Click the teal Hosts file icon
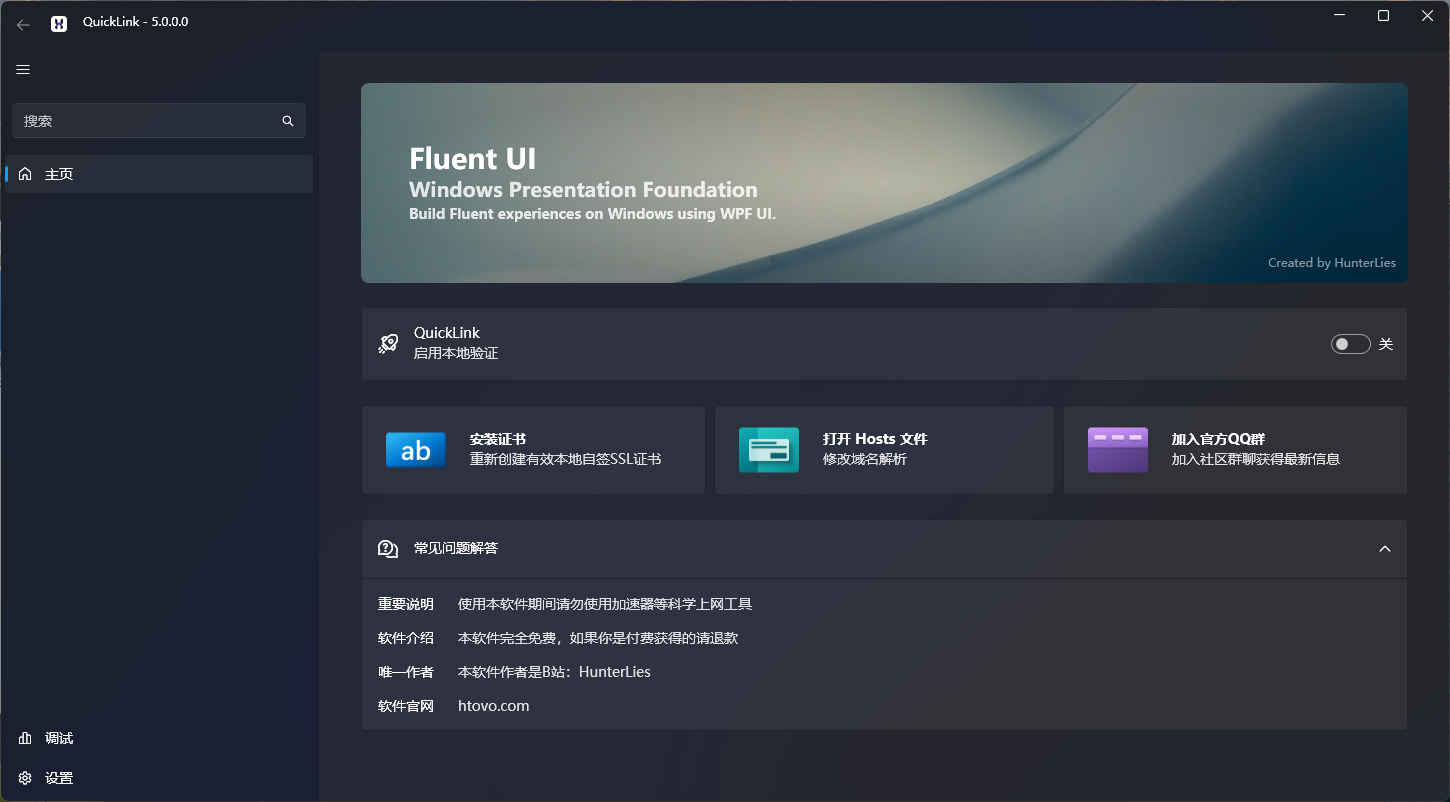 coord(769,450)
